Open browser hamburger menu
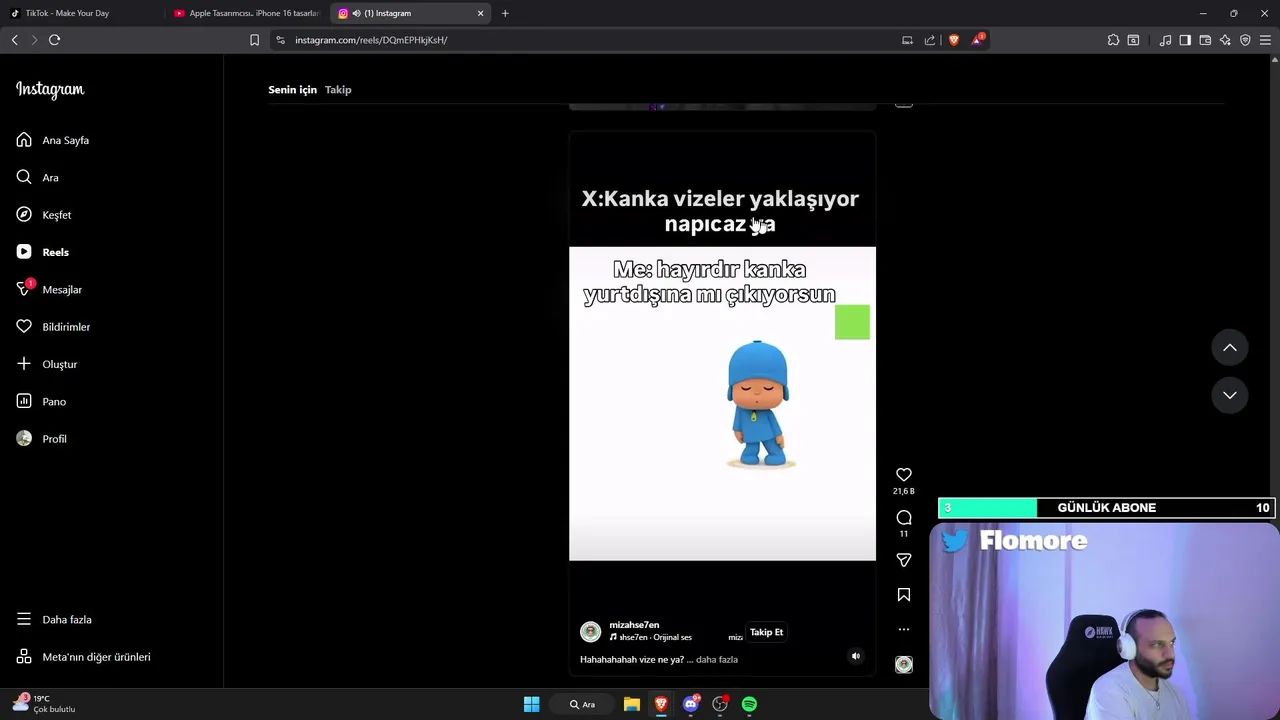Screen dimensions: 1280x720 [x=1265, y=40]
